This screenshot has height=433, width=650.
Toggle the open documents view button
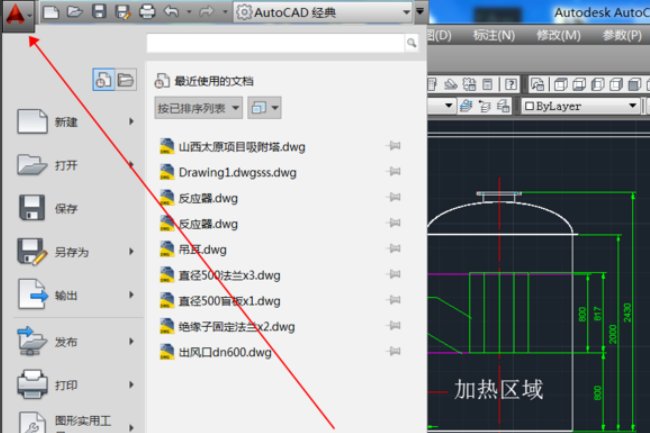point(126,80)
